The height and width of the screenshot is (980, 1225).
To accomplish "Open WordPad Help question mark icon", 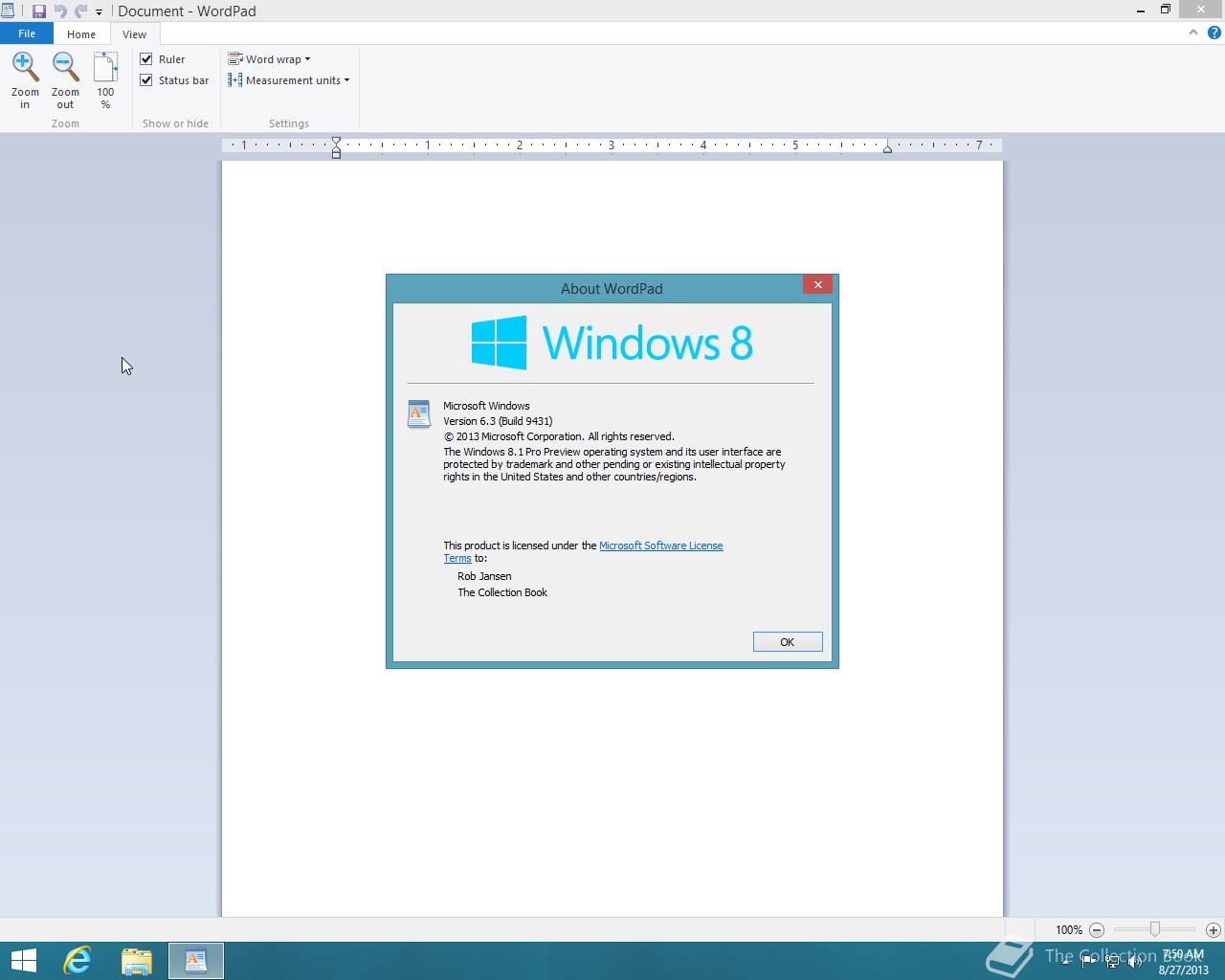I will pos(1214,33).
